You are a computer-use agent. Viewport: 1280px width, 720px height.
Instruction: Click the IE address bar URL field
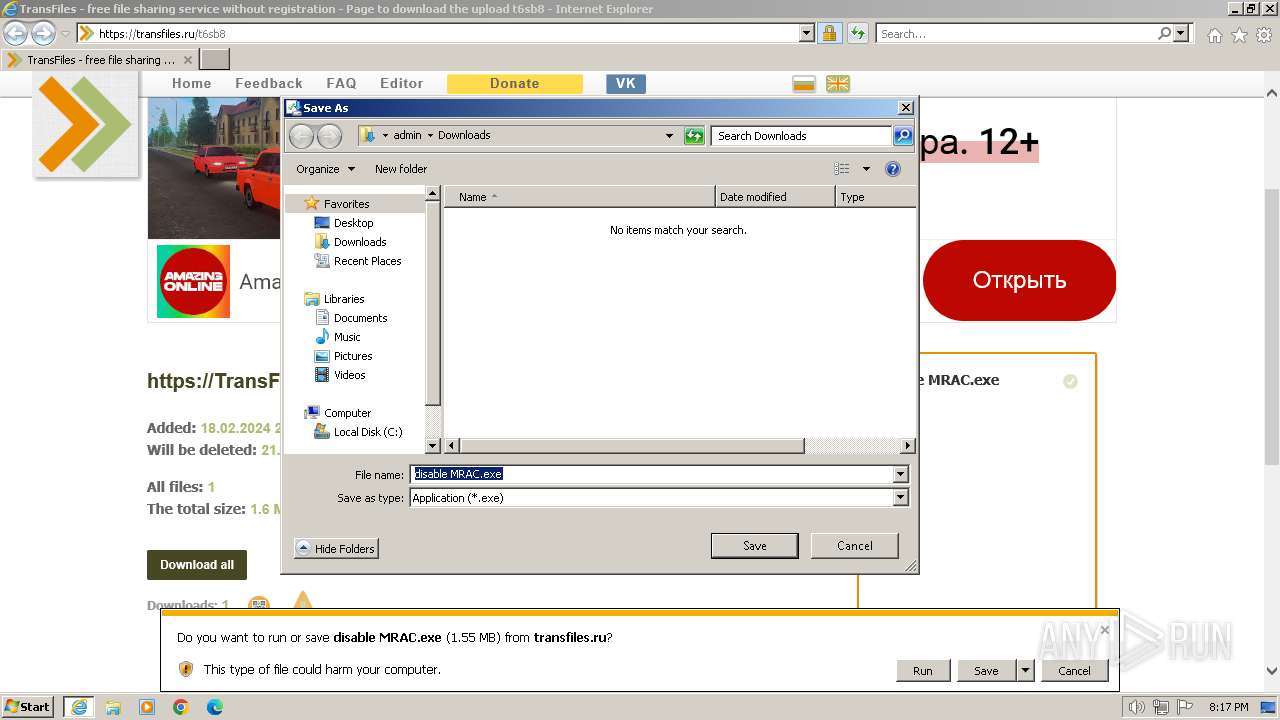point(446,33)
